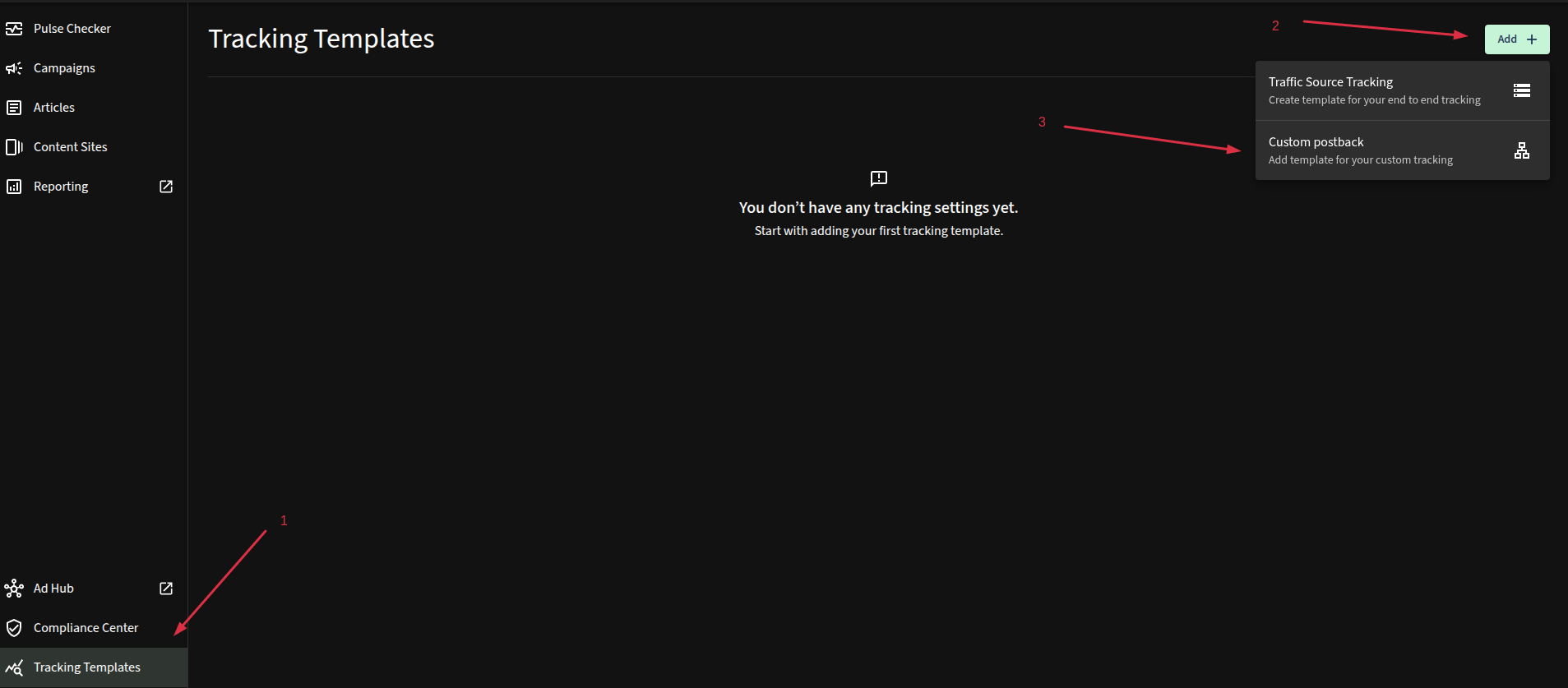Click the Articles document icon
This screenshot has width=1568, height=688.
click(x=14, y=108)
